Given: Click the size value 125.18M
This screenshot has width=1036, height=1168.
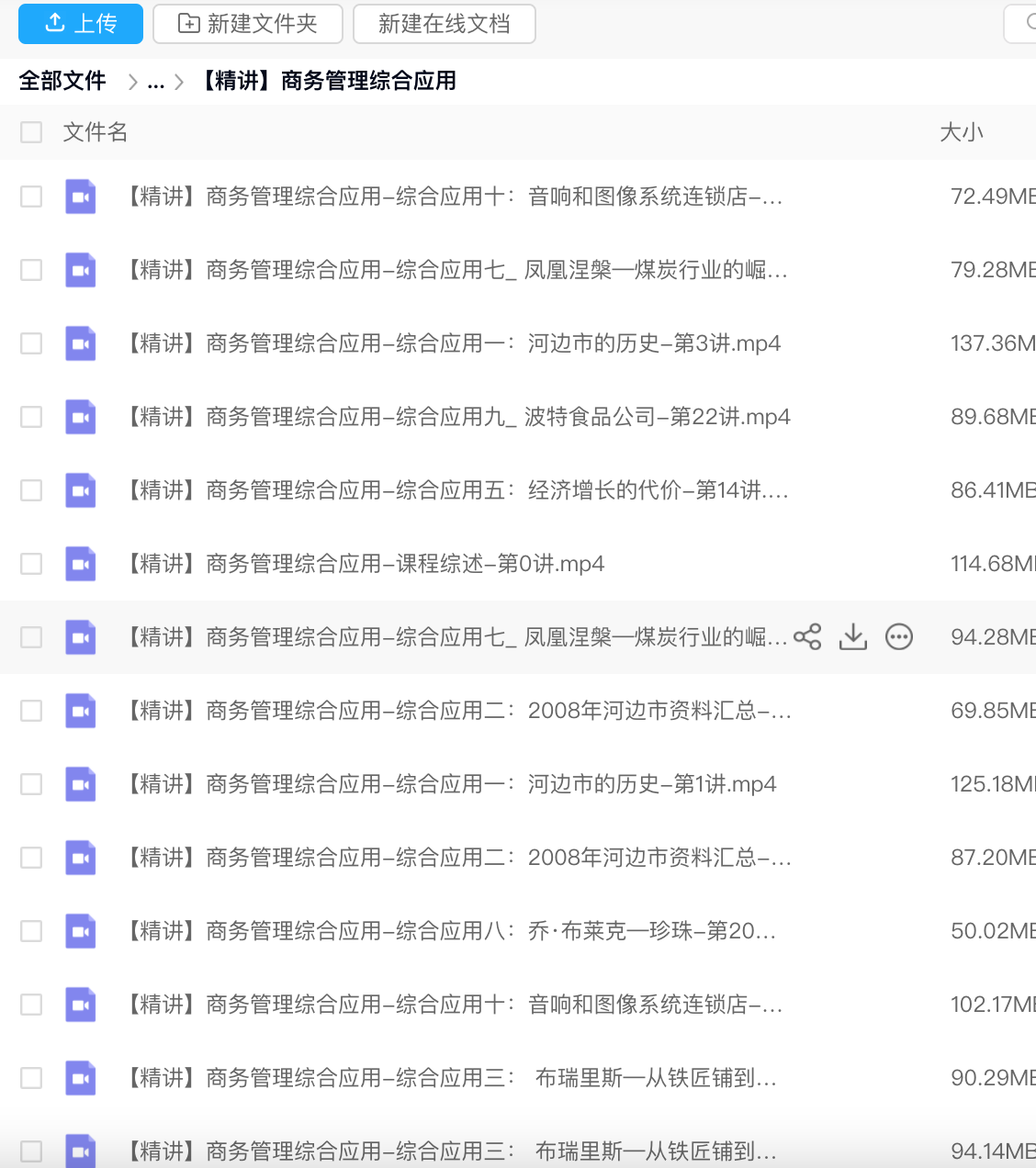Looking at the screenshot, I should click(993, 784).
